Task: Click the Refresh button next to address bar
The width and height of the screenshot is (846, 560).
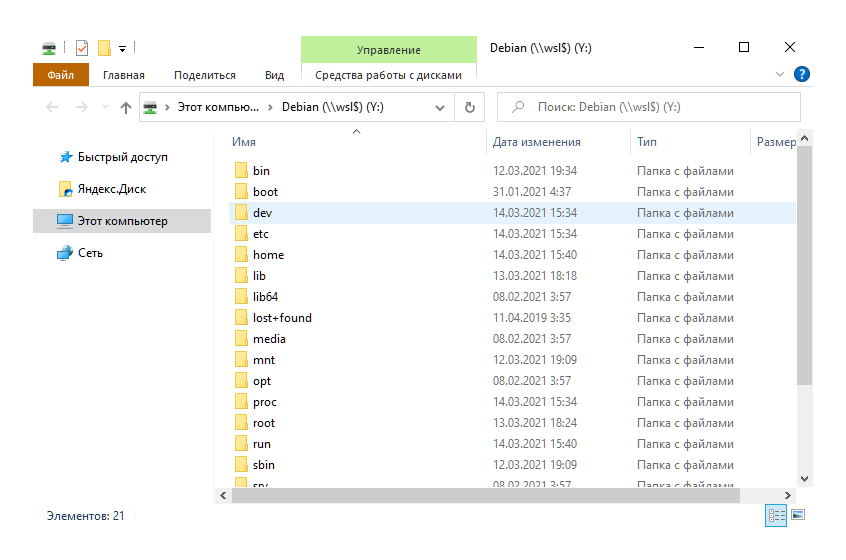Action: point(469,107)
